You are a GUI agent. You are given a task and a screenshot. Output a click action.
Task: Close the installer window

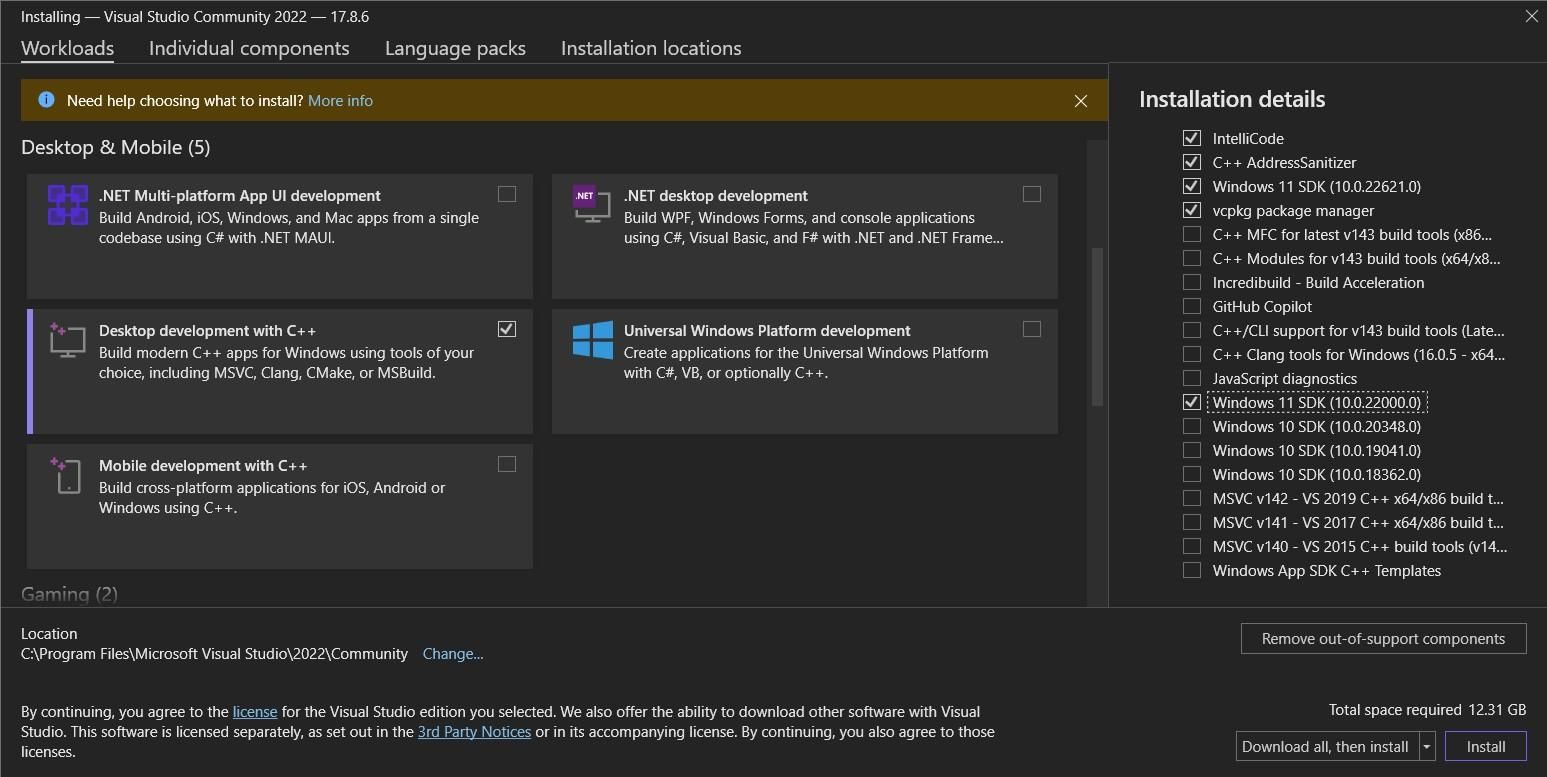tap(1531, 16)
